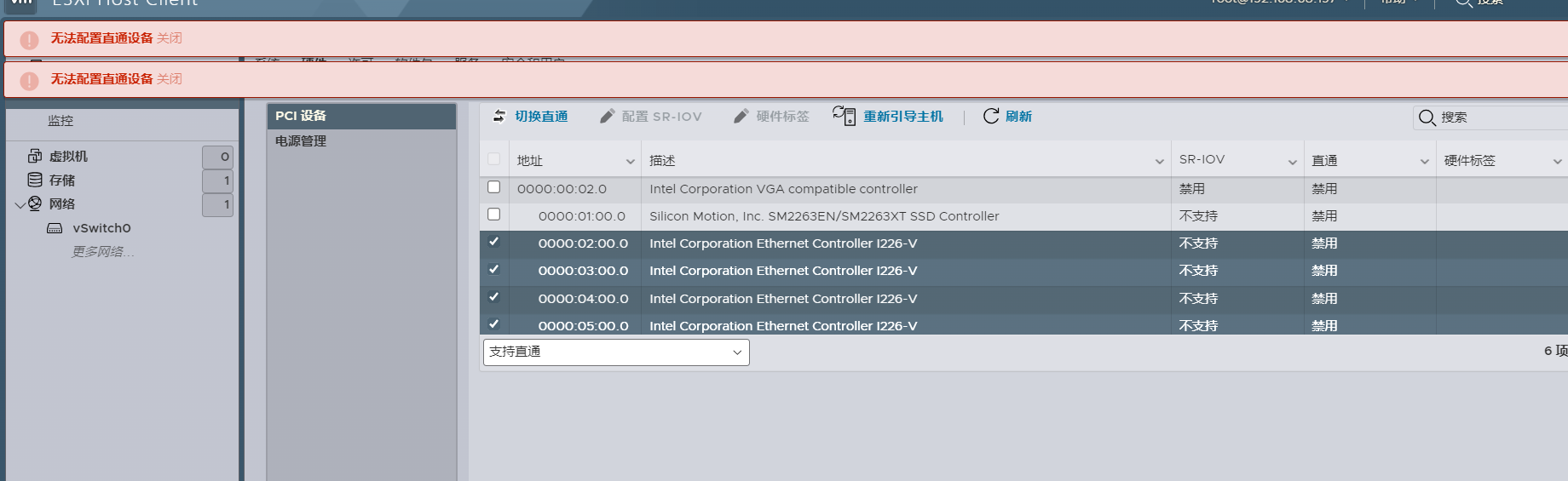Select the PCI 设备 tab
Viewport: 1568px width, 481px height.
click(301, 116)
